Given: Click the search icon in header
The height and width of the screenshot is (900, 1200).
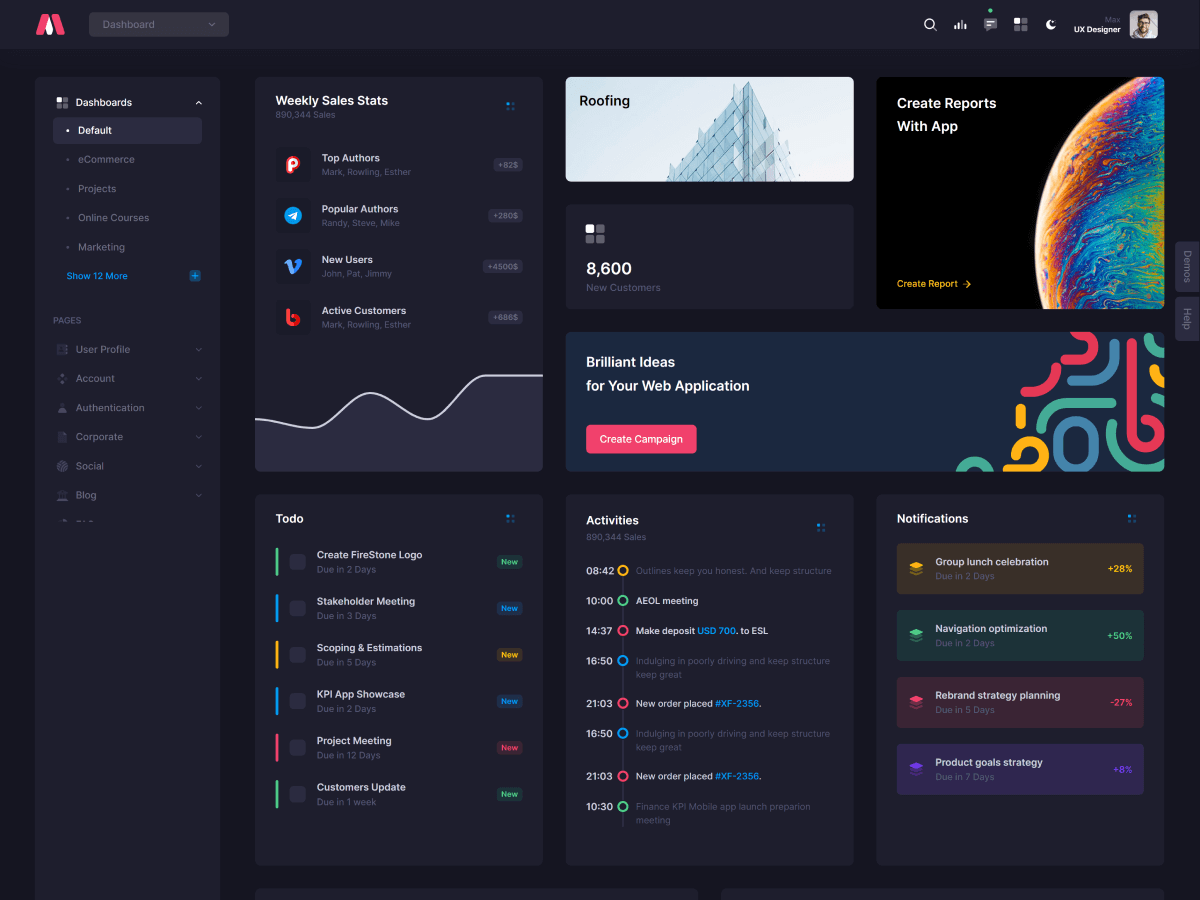Looking at the screenshot, I should point(930,25).
